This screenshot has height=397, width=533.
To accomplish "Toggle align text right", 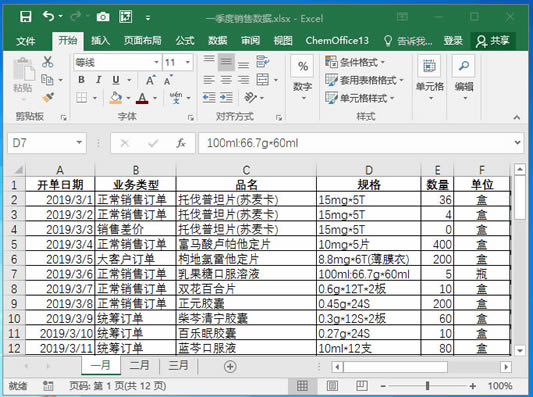I will coord(243,80).
